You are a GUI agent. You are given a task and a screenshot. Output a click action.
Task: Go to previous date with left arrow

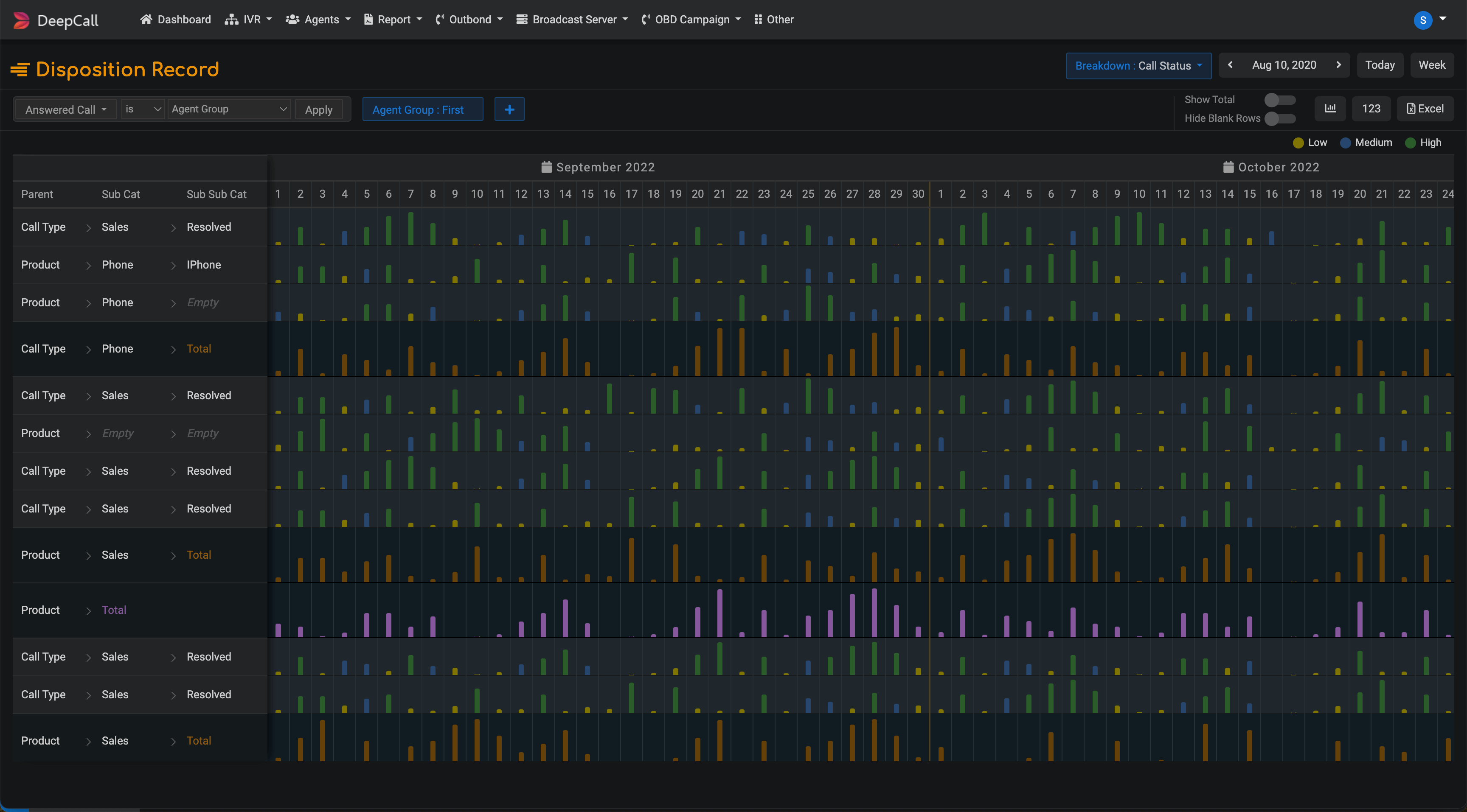(1230, 65)
